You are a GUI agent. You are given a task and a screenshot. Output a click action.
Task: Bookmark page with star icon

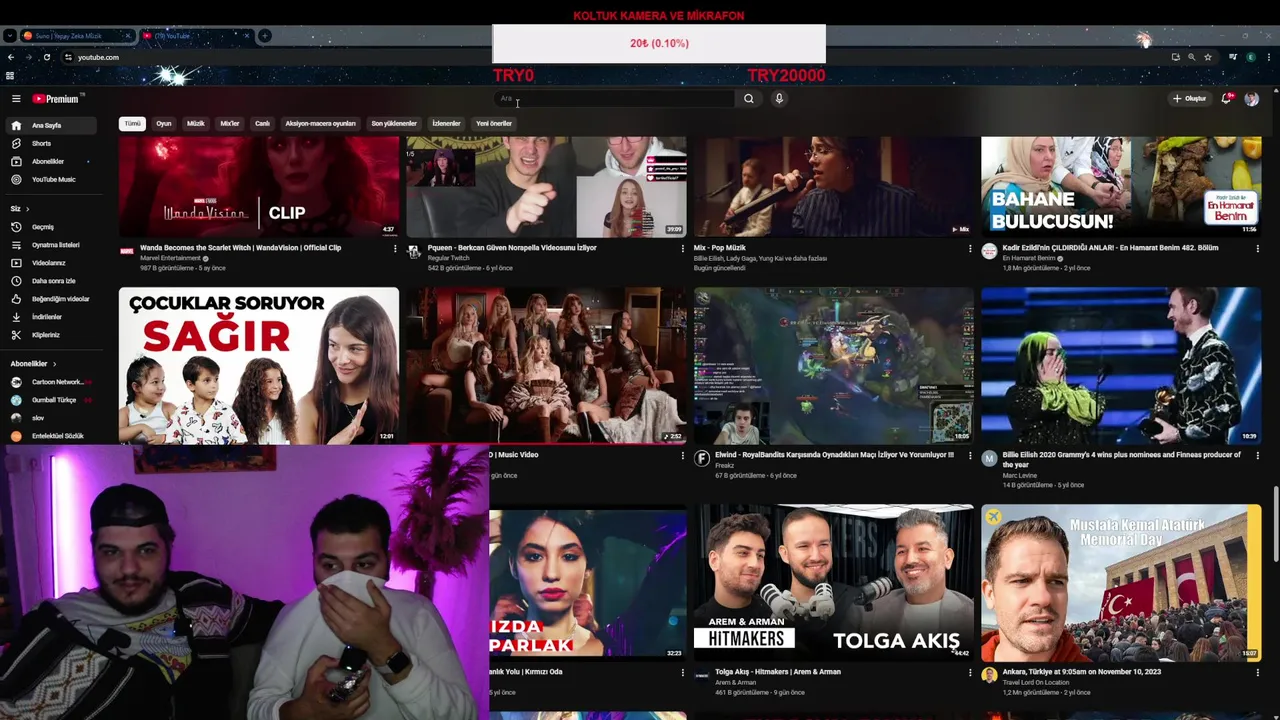coord(1208,57)
